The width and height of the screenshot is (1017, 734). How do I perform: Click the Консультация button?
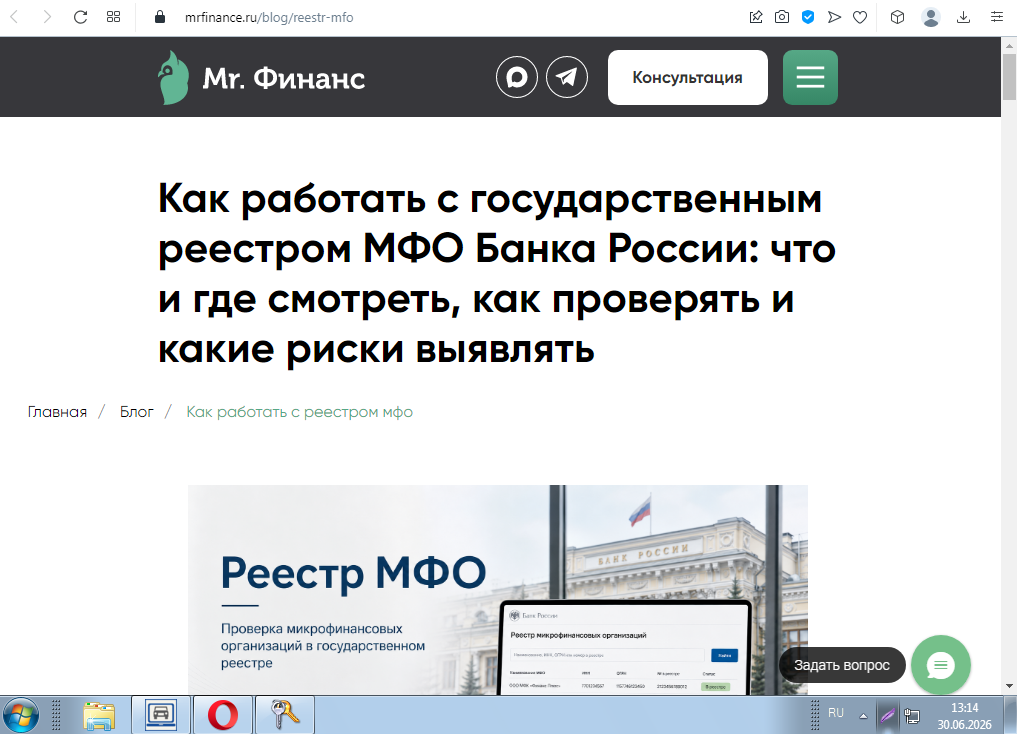(688, 77)
